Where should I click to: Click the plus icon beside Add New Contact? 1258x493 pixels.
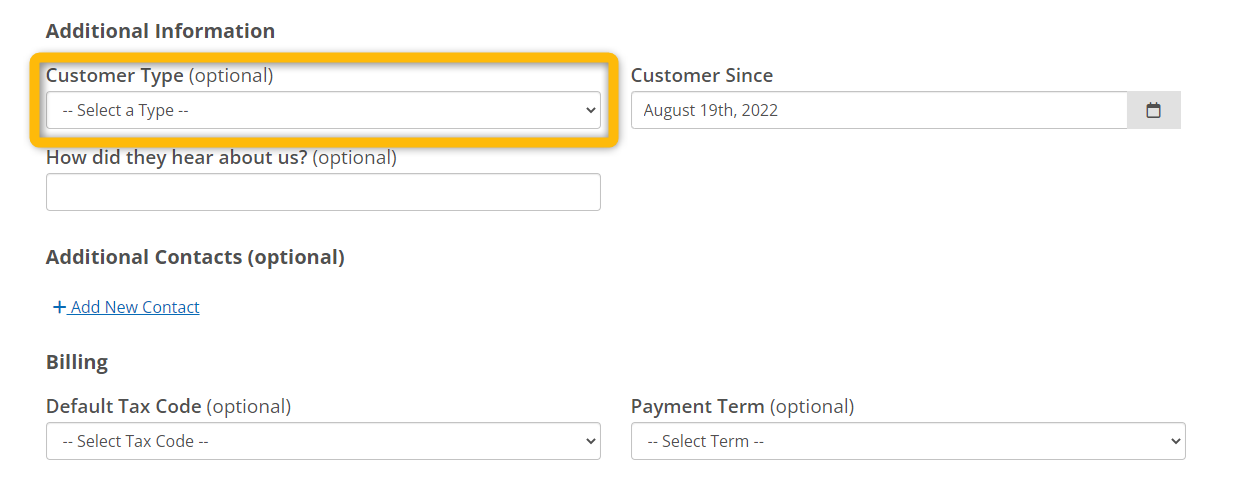click(59, 307)
